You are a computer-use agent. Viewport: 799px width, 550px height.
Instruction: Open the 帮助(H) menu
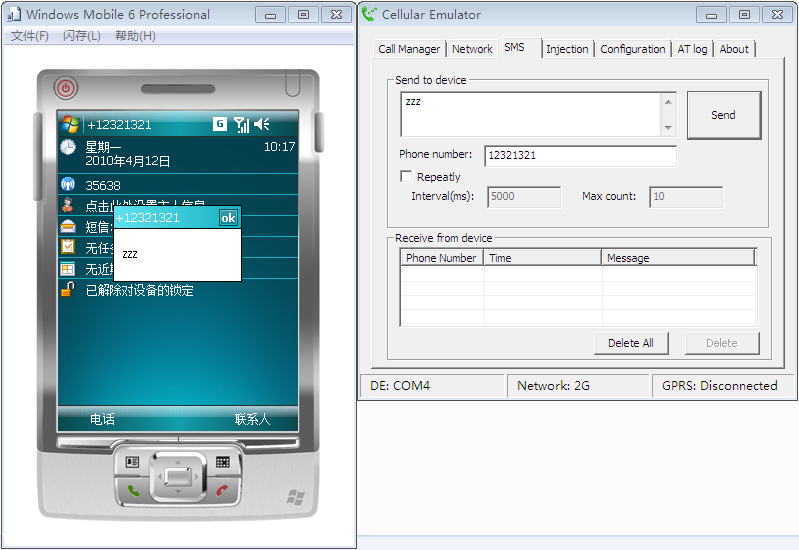(x=135, y=36)
